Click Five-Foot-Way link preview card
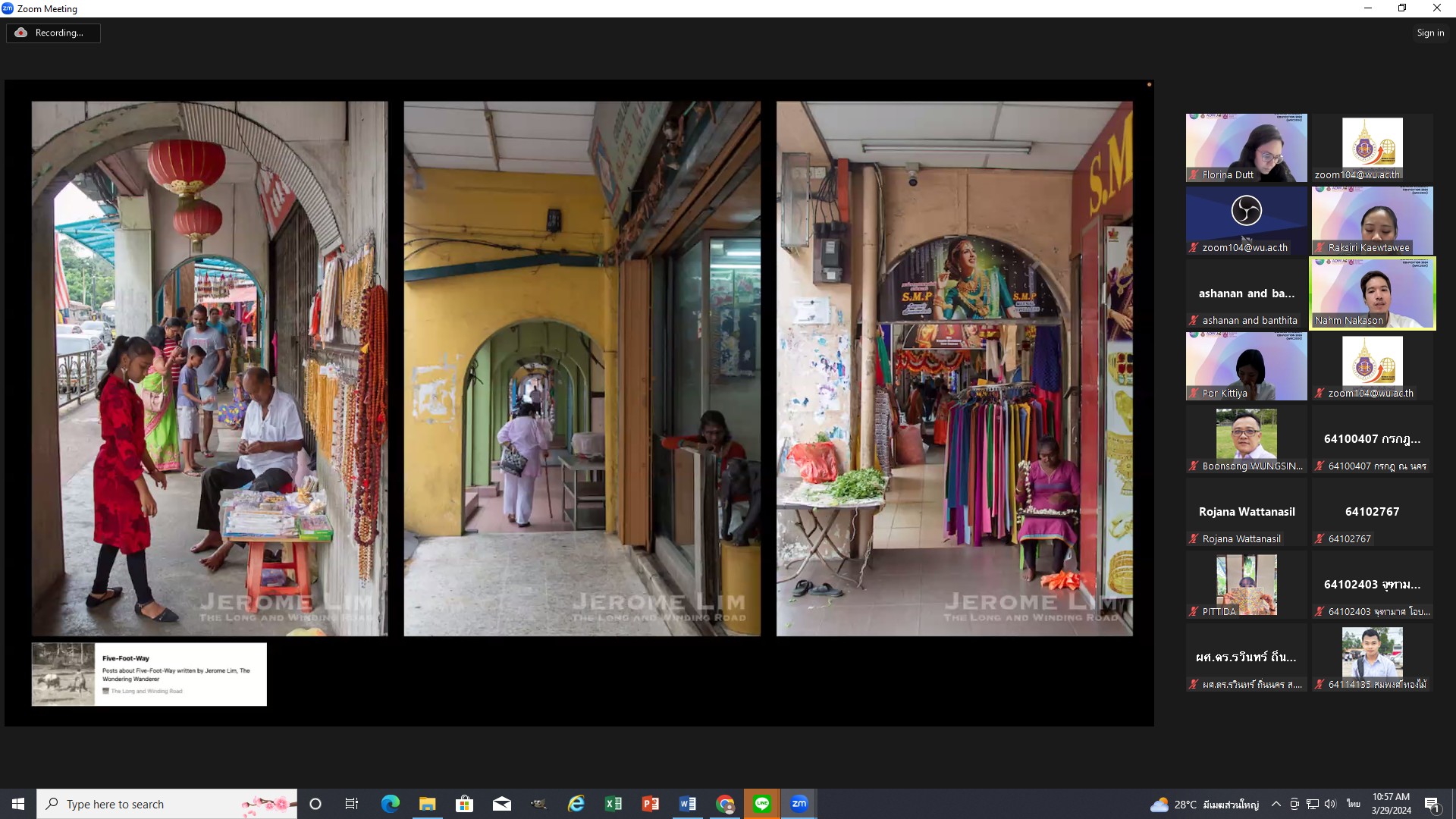Screen dimensions: 1456x819 point(149,674)
